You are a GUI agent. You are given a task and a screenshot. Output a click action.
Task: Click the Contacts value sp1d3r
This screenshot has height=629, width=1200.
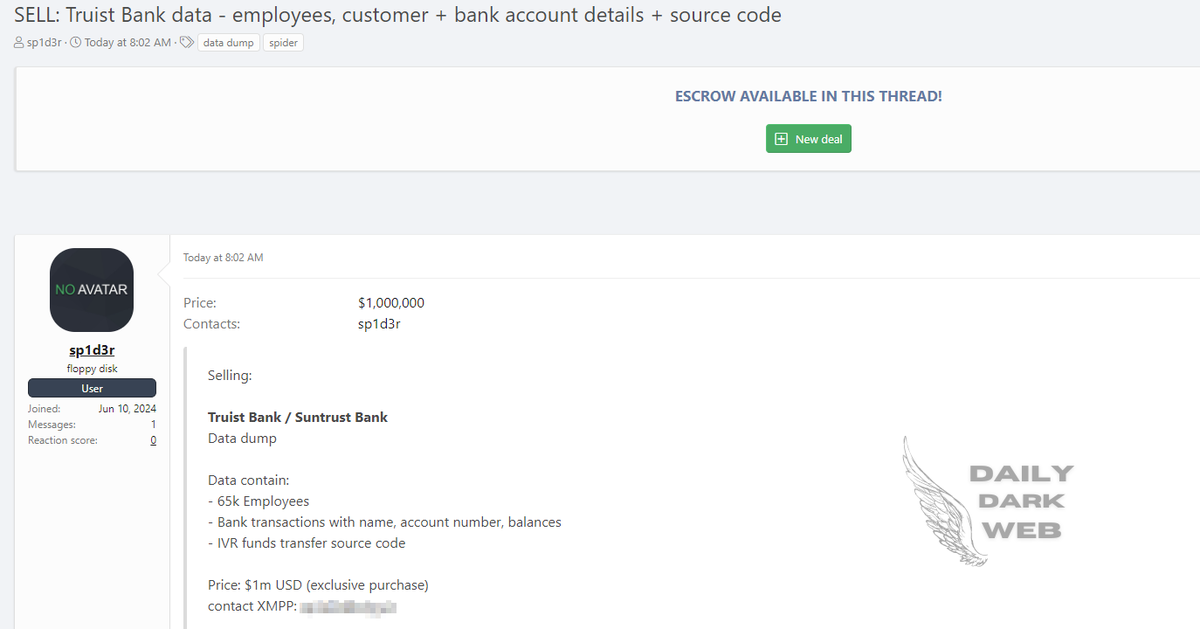coord(379,324)
